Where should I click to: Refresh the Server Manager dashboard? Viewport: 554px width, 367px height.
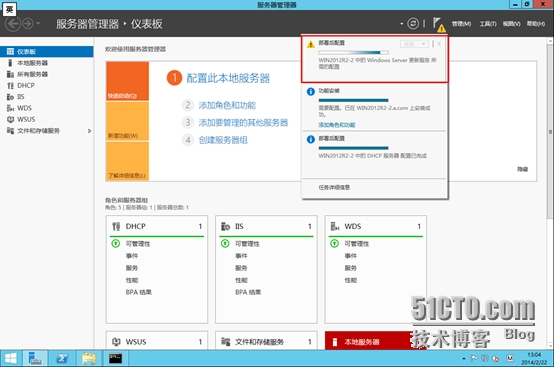pos(413,24)
